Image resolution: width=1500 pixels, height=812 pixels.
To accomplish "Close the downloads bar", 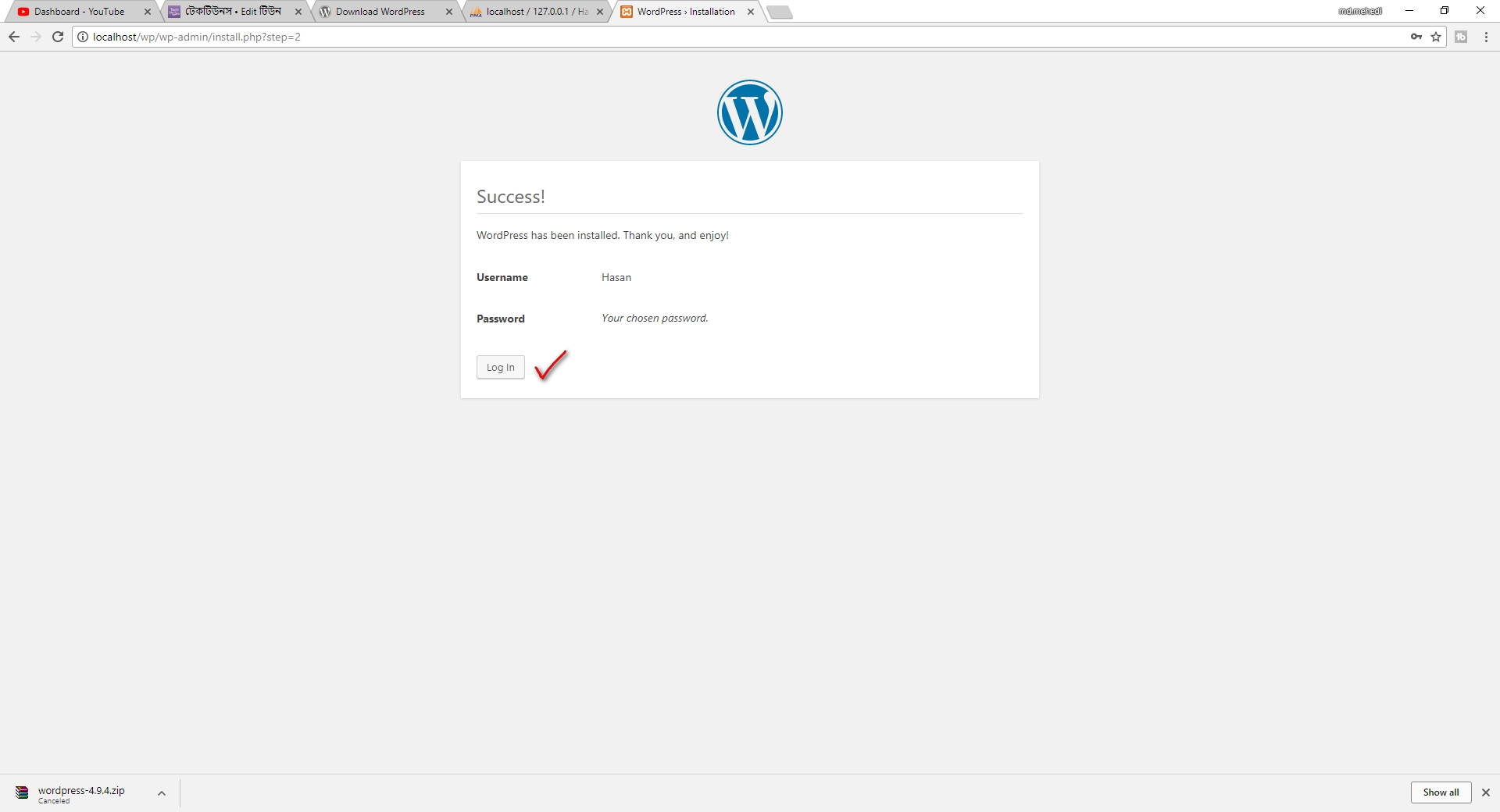I will pyautogui.click(x=1486, y=792).
